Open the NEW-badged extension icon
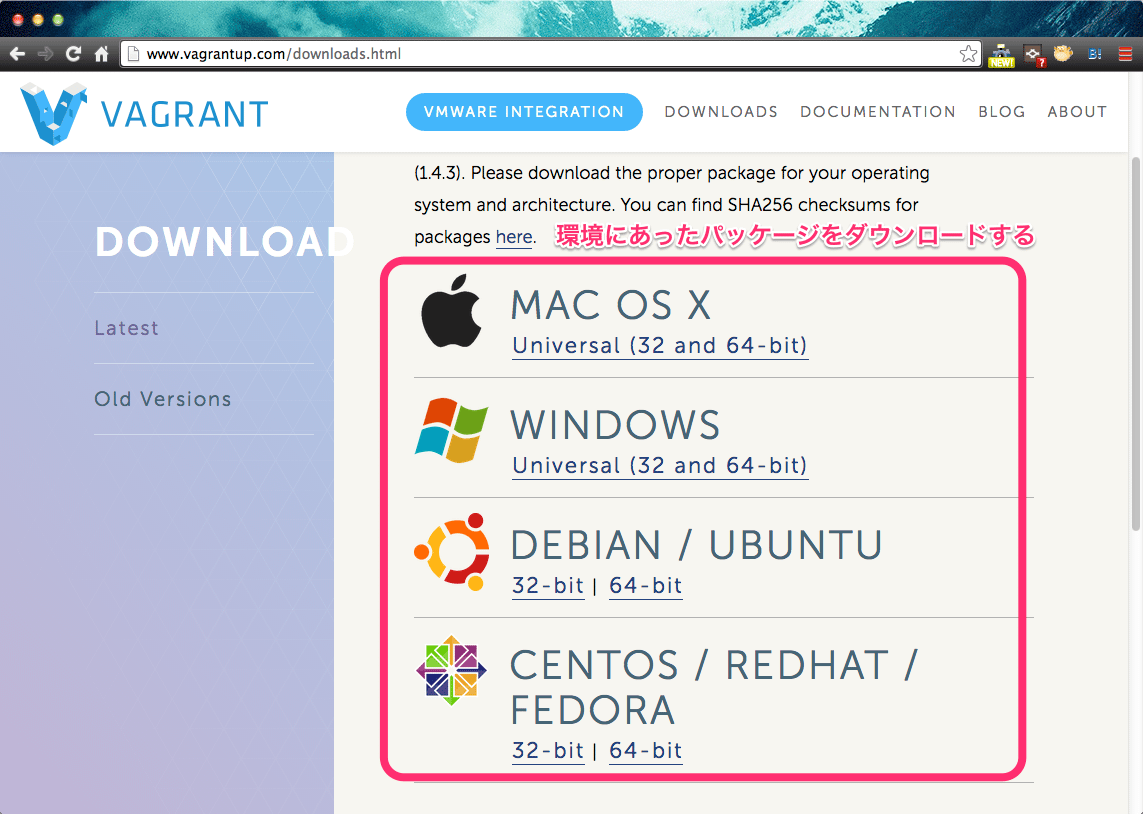The width and height of the screenshot is (1143, 814). (x=1002, y=55)
